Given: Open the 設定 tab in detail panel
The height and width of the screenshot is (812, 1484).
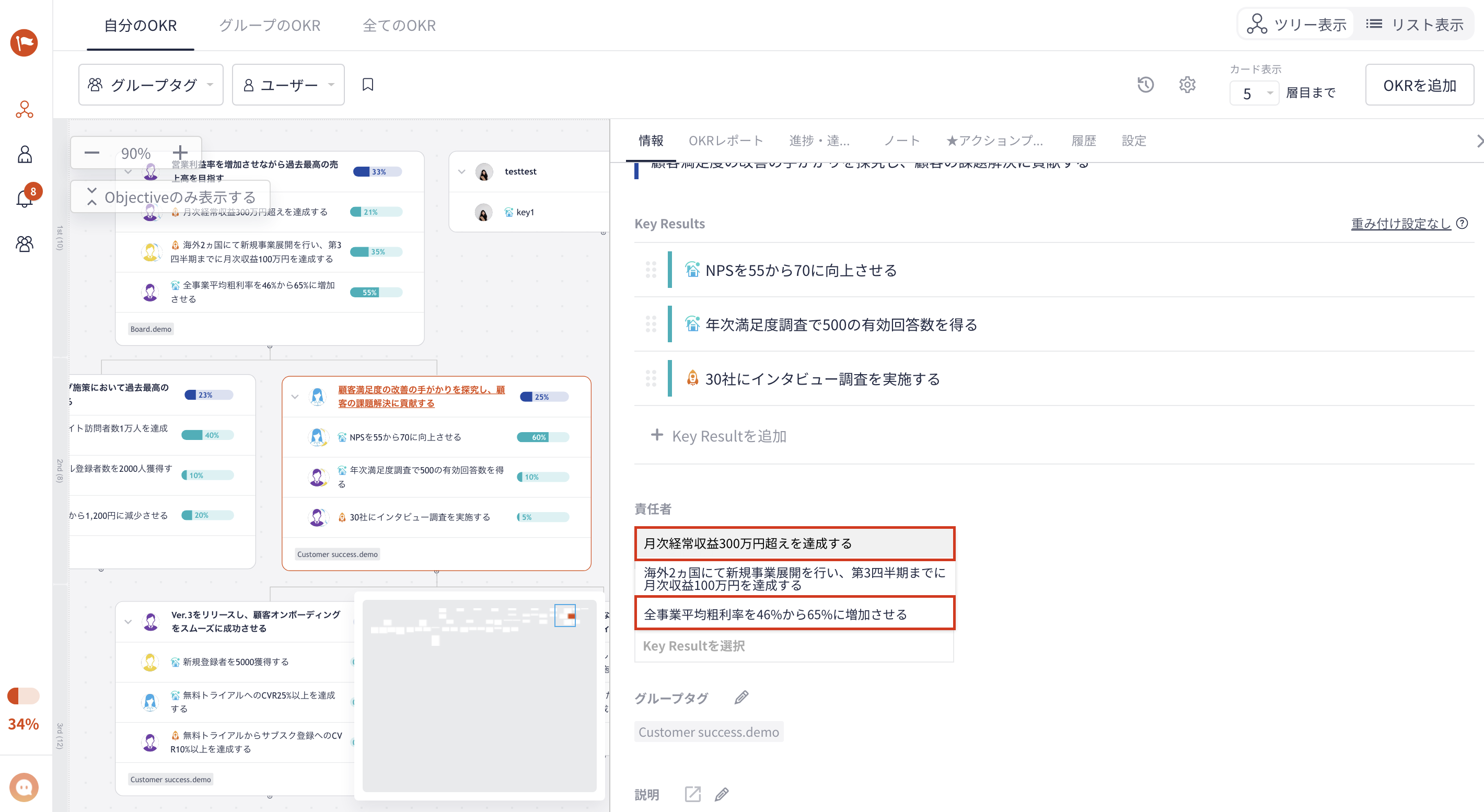Looking at the screenshot, I should [1134, 141].
